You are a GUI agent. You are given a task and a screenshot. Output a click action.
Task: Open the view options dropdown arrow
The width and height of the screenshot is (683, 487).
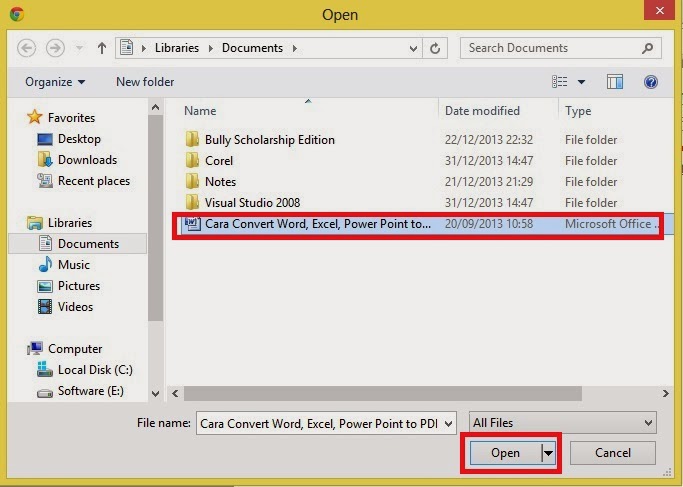(581, 82)
